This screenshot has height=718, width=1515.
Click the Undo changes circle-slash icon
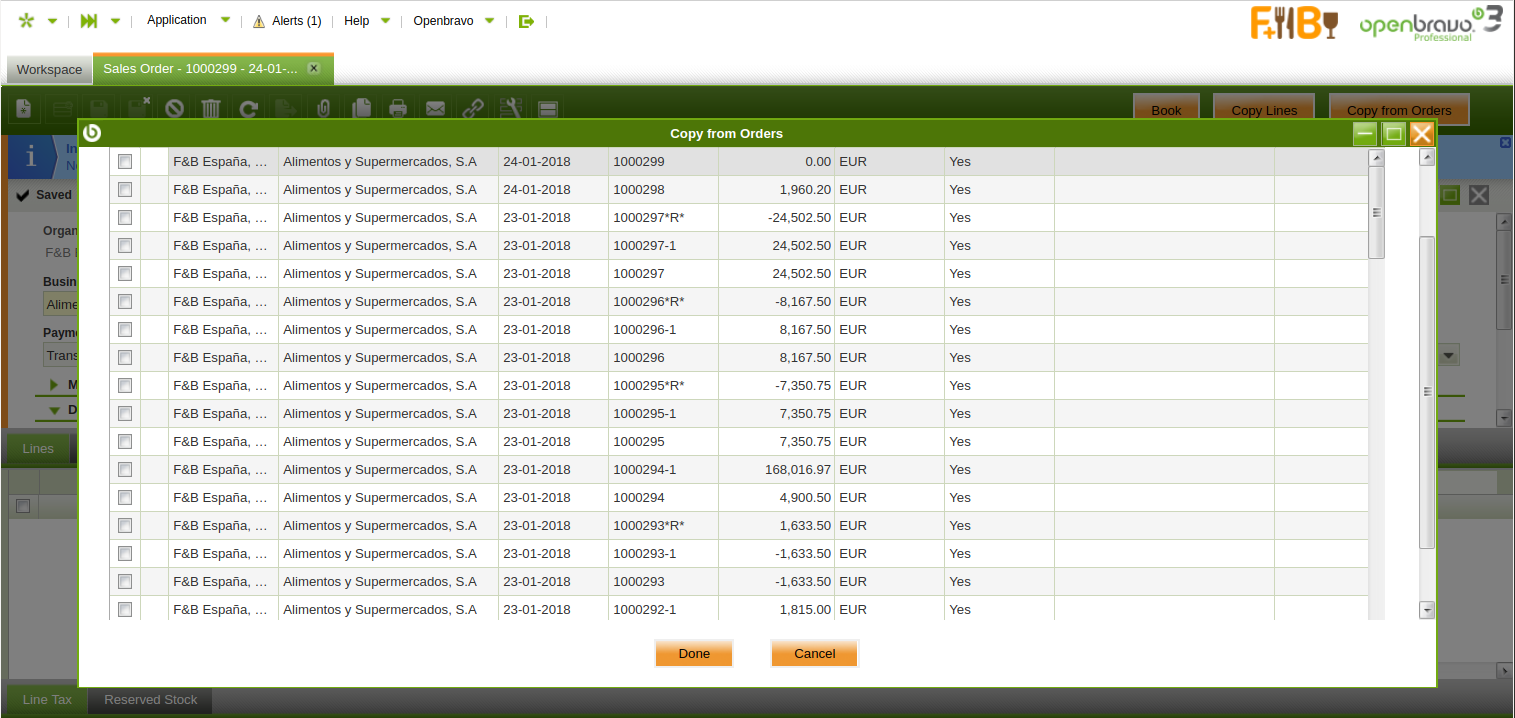(175, 108)
